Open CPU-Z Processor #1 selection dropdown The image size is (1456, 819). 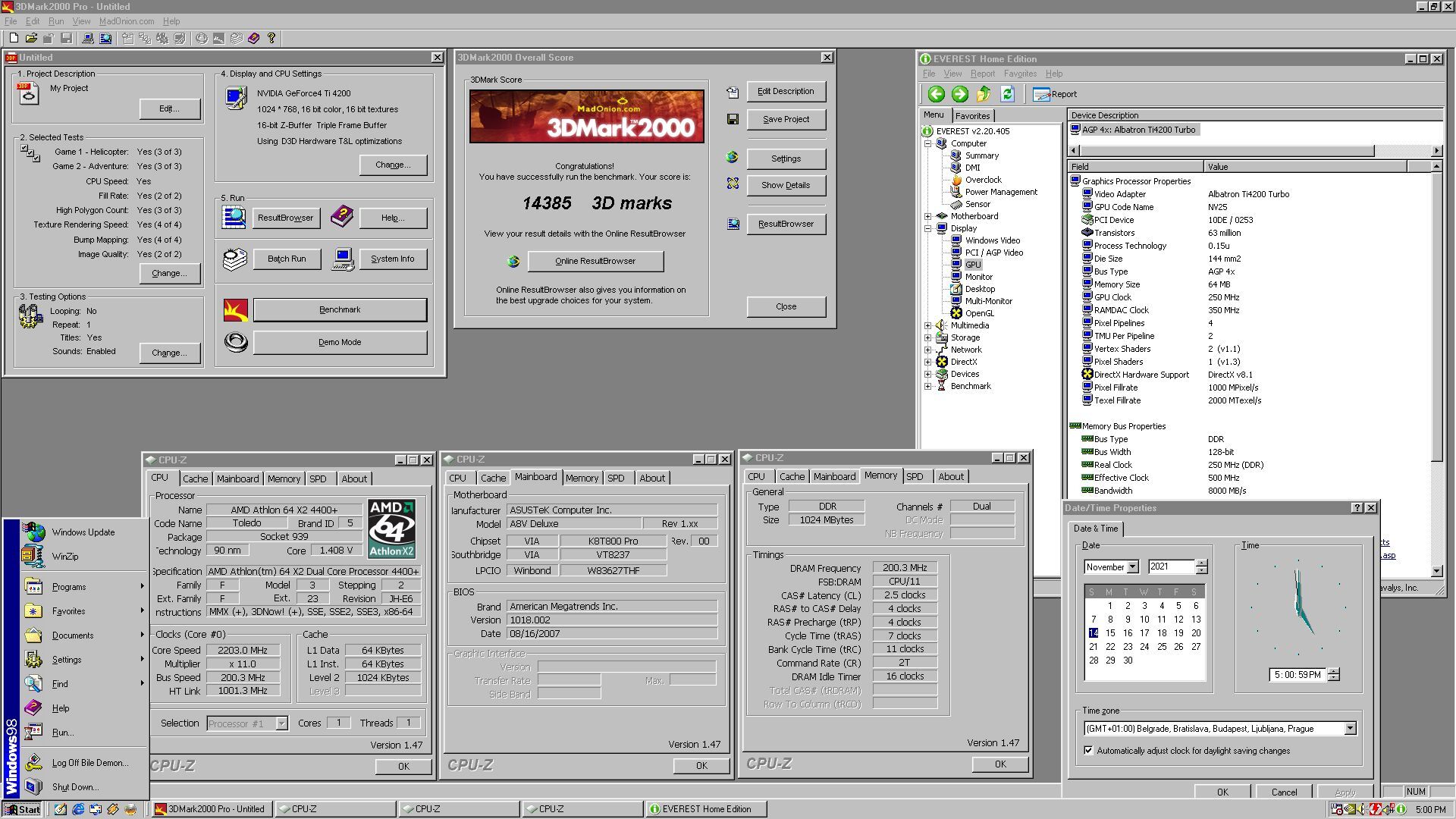(x=281, y=723)
